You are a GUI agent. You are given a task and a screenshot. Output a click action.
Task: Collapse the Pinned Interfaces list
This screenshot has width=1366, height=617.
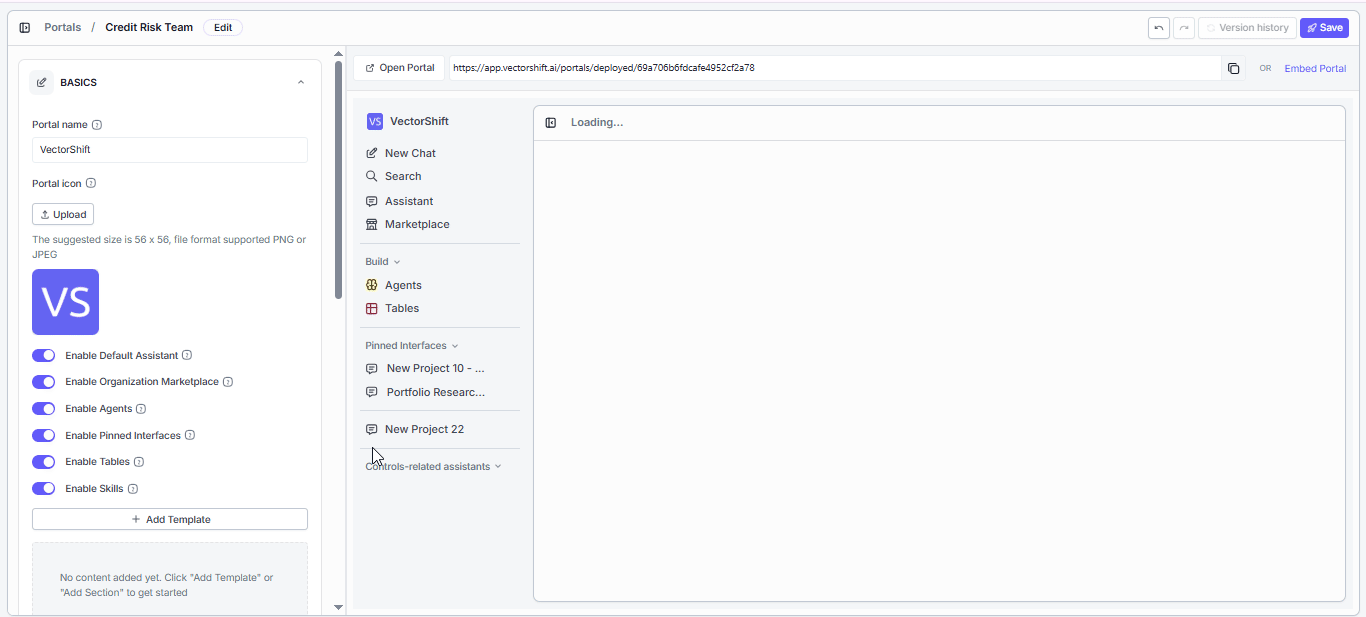(x=456, y=345)
